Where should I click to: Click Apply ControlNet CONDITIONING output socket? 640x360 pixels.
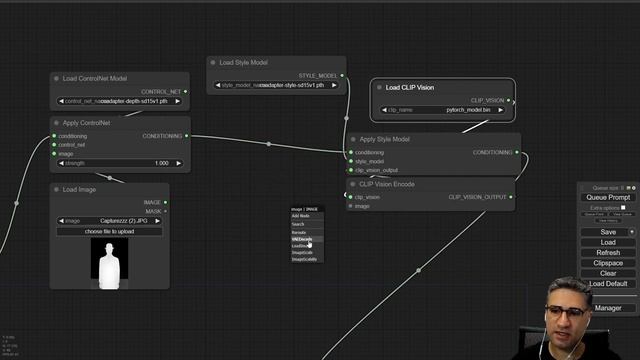[187, 136]
